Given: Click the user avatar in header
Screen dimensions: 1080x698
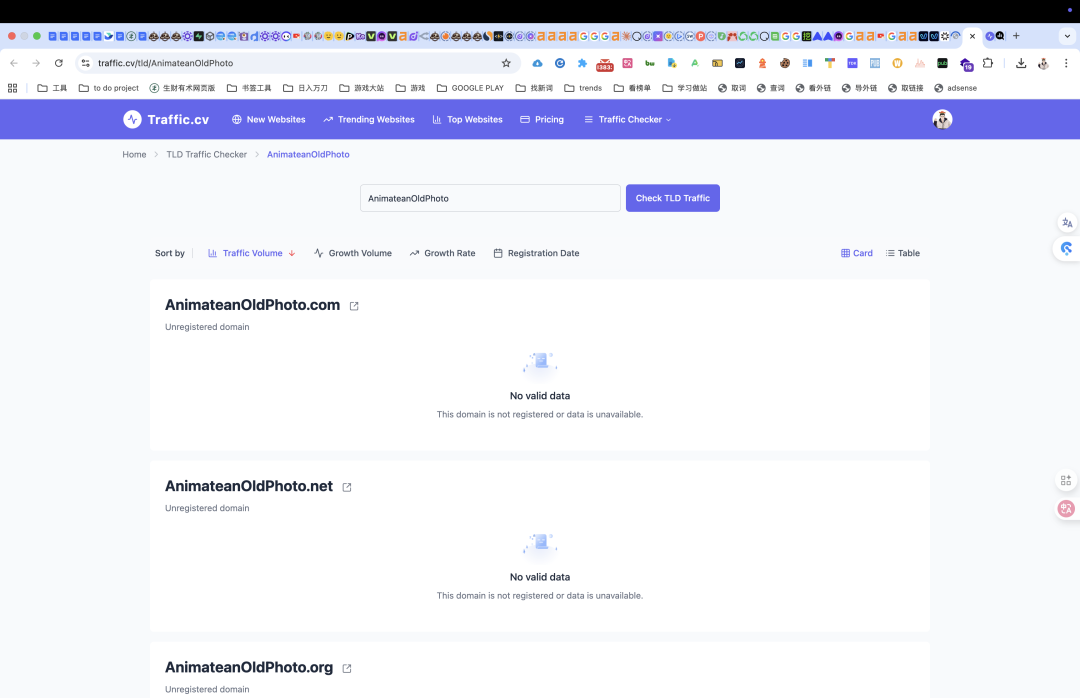Looking at the screenshot, I should 942,119.
